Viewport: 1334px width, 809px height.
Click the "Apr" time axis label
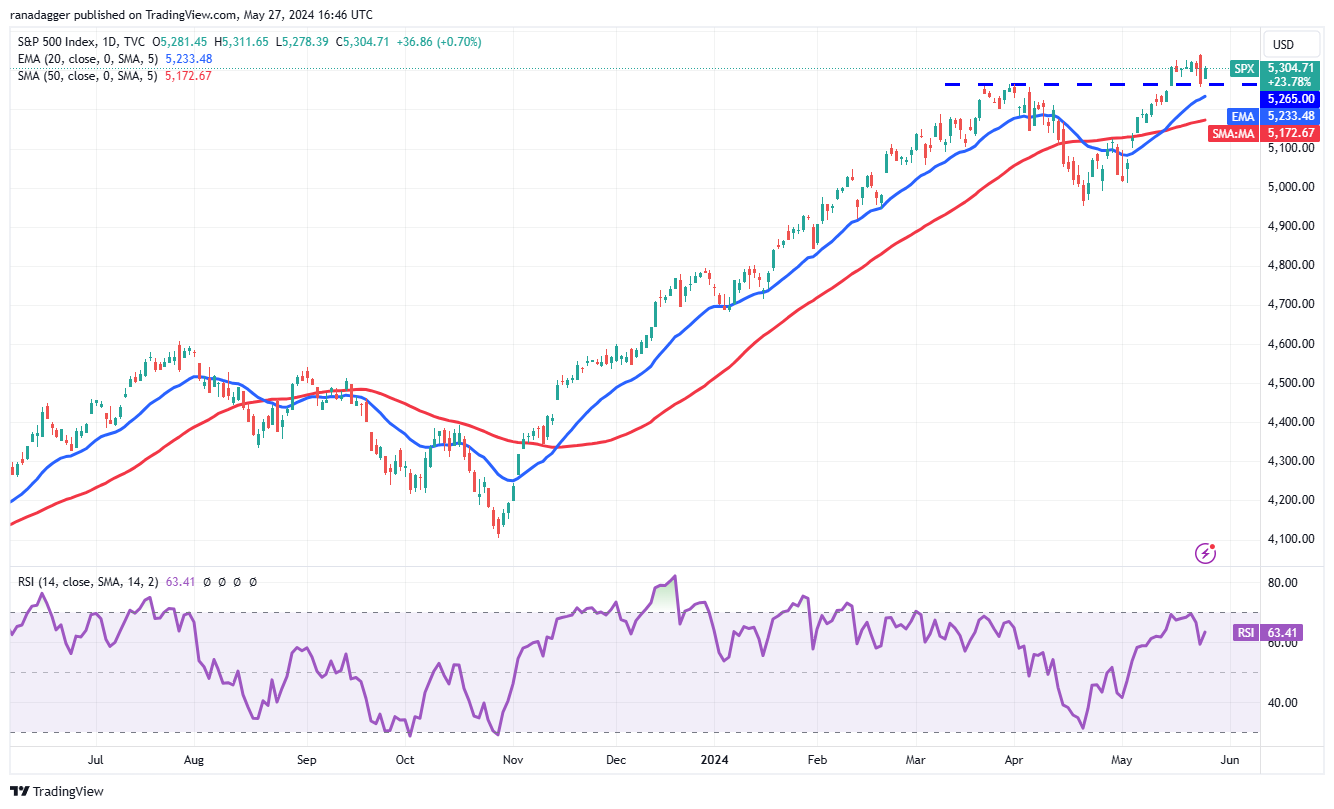coord(1013,760)
